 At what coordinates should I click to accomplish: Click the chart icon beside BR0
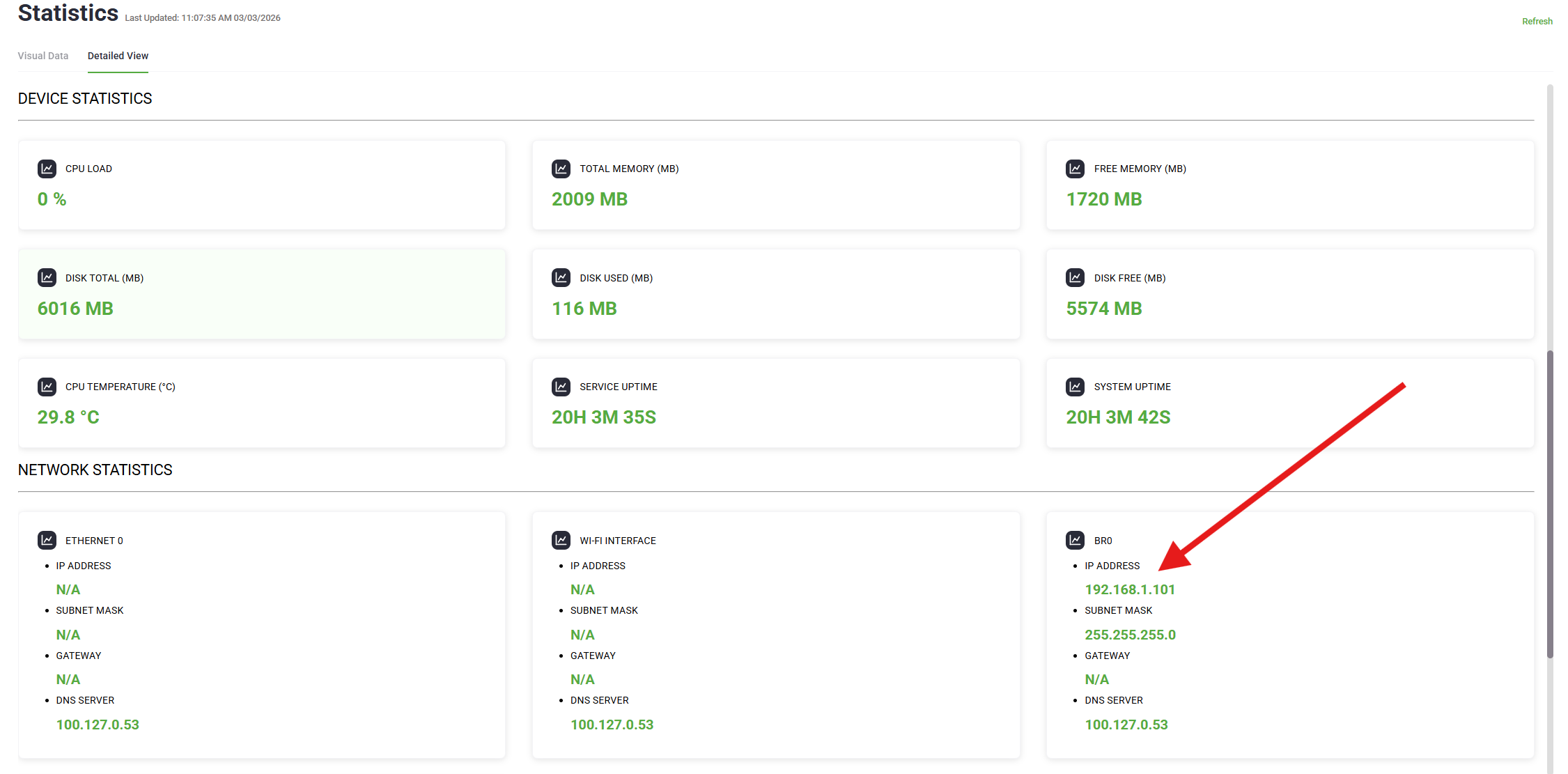[x=1075, y=541]
